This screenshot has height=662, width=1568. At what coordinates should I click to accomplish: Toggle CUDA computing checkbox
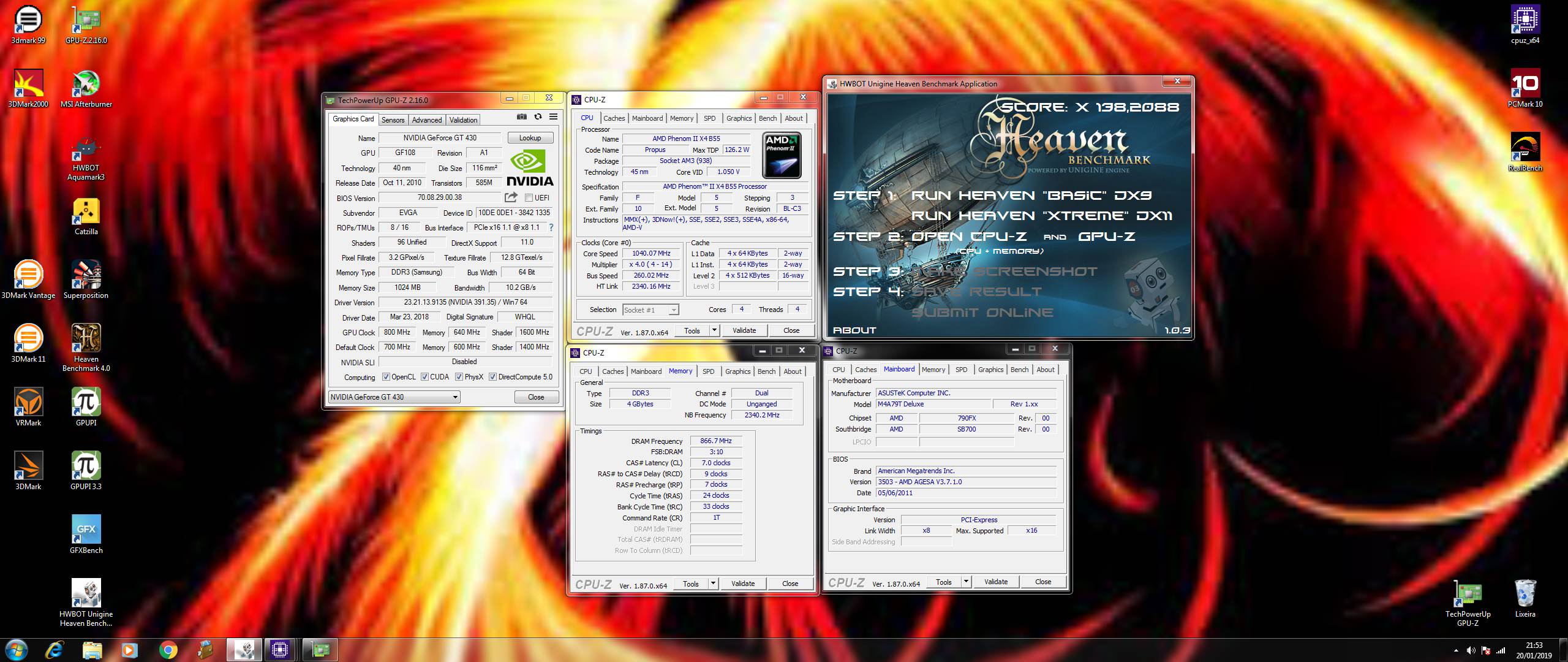pos(424,377)
